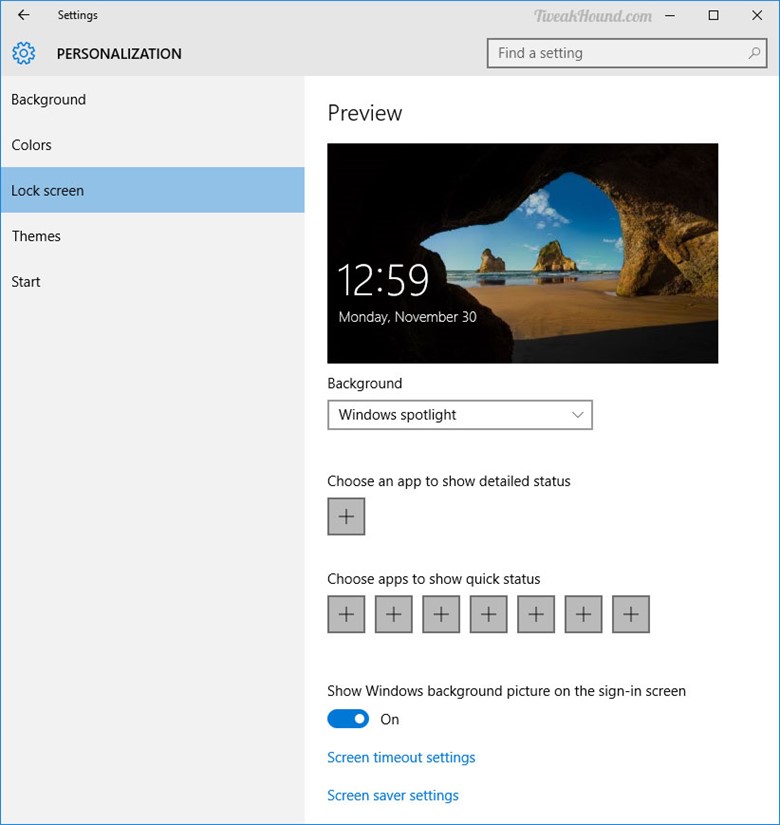Click 'Choose apps to show quick status' label
The height and width of the screenshot is (825, 780).
[x=434, y=579]
